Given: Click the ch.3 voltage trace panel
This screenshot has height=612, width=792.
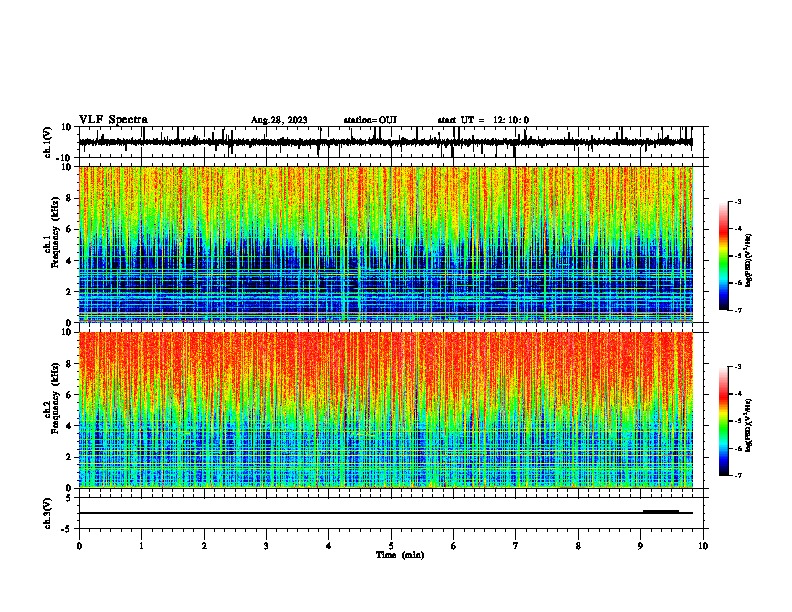Looking at the screenshot, I should tap(393, 513).
